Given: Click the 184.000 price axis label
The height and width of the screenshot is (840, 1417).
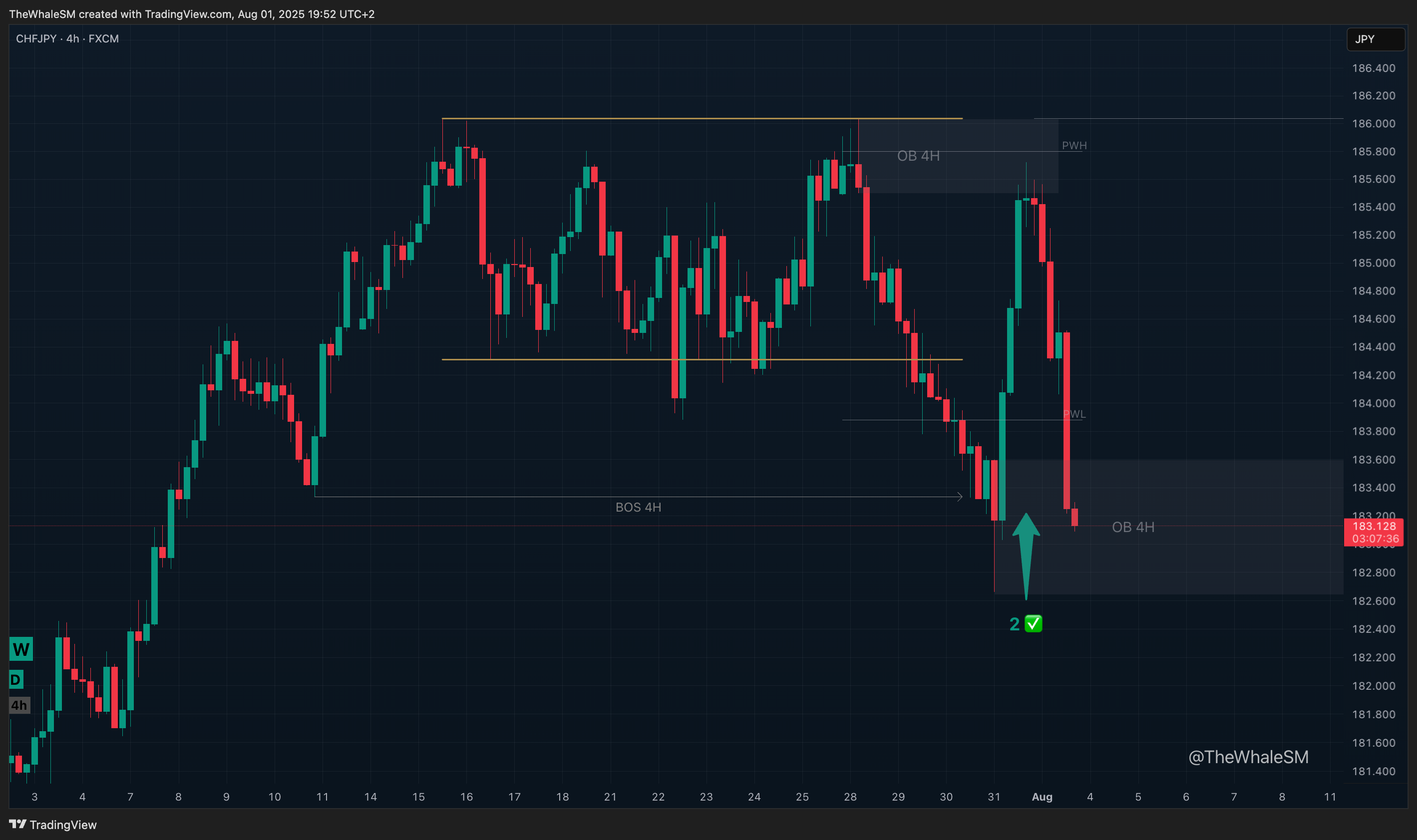Looking at the screenshot, I should pos(1374,403).
